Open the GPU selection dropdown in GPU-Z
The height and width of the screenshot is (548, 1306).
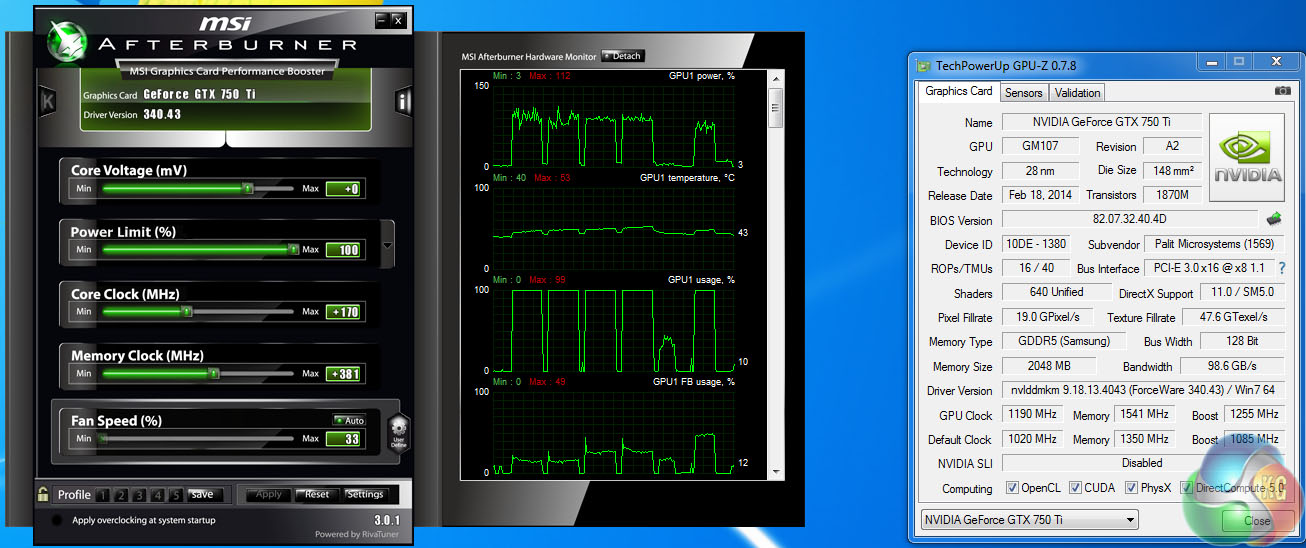coord(1029,520)
